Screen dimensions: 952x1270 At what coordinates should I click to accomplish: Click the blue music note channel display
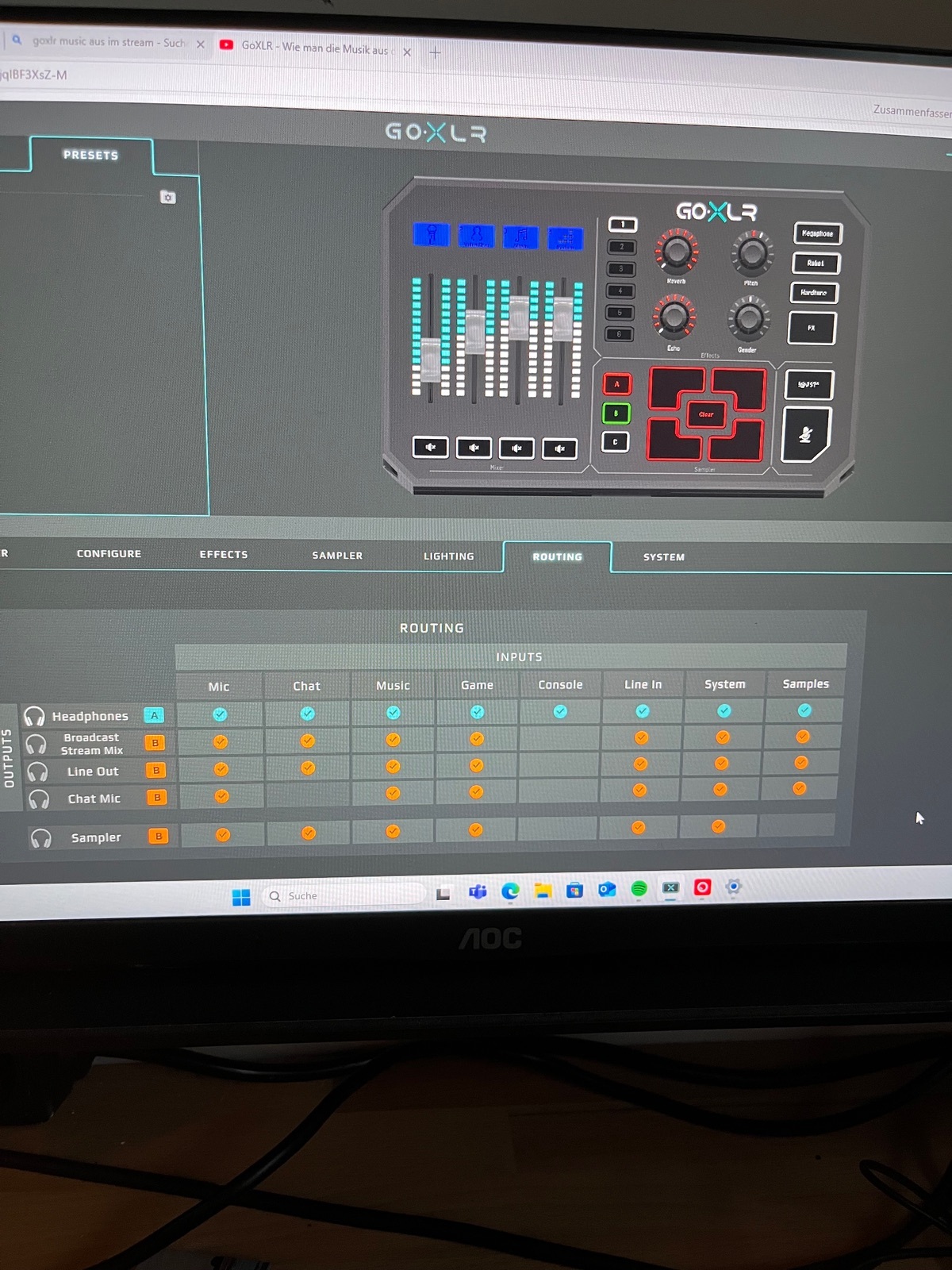520,237
